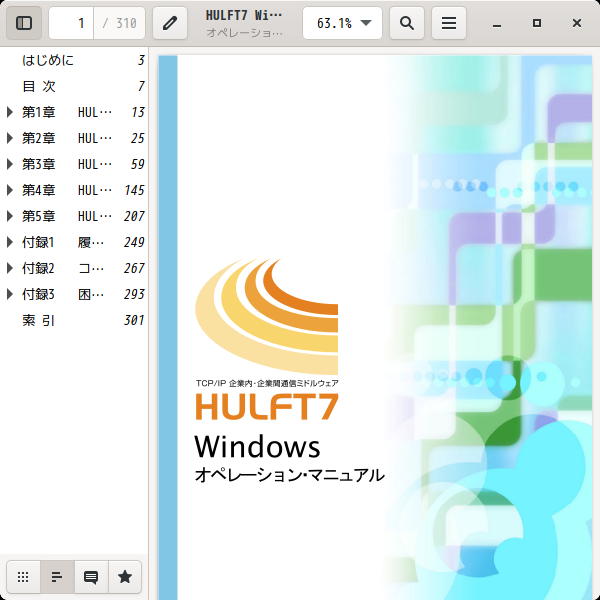Expand the 付録1 outline node

click(10, 242)
